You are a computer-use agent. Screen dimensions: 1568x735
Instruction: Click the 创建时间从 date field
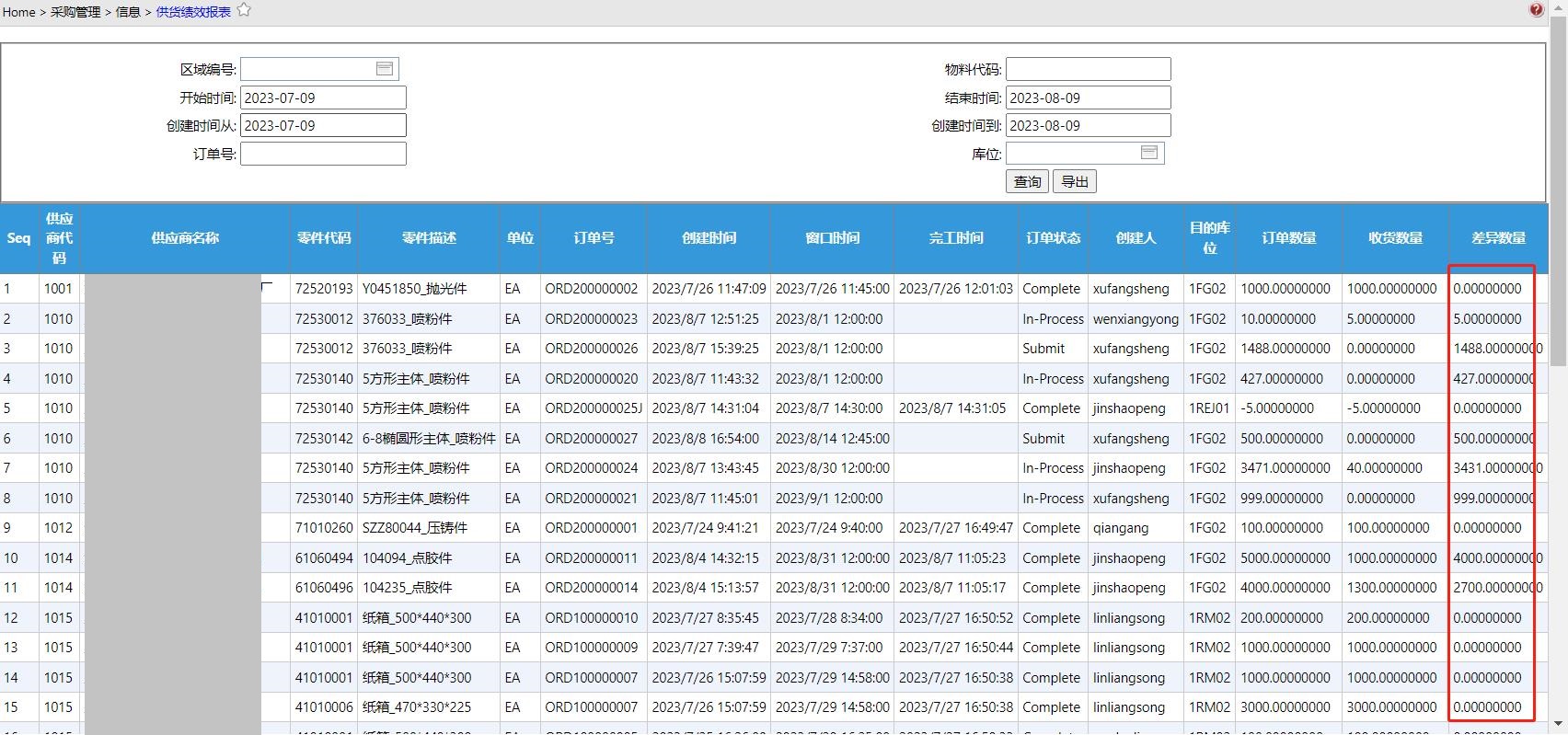click(323, 125)
